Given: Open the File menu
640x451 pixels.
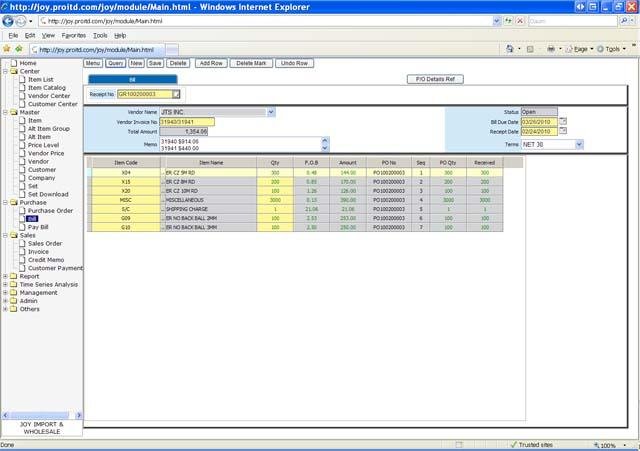Looking at the screenshot, I should [13, 36].
